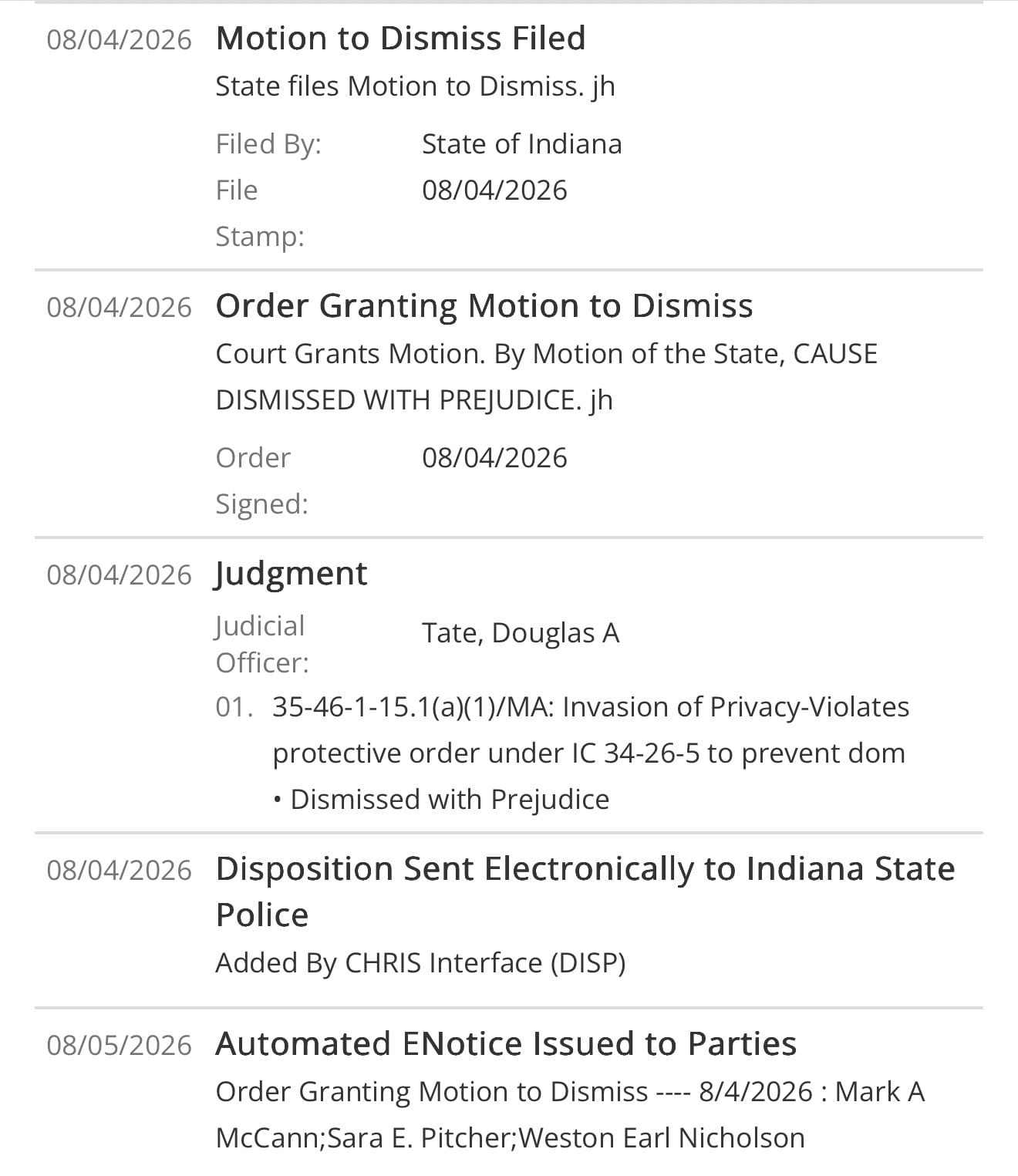Click 'CAUSE DISMISSED WITH PREJUDICE' order text
1018x1176 pixels.
coord(546,377)
